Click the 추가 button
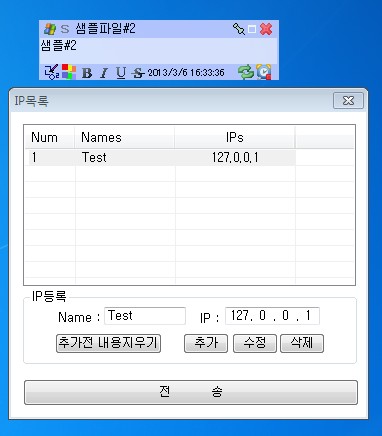Image resolution: width=382 pixels, height=436 pixels. (x=206, y=343)
